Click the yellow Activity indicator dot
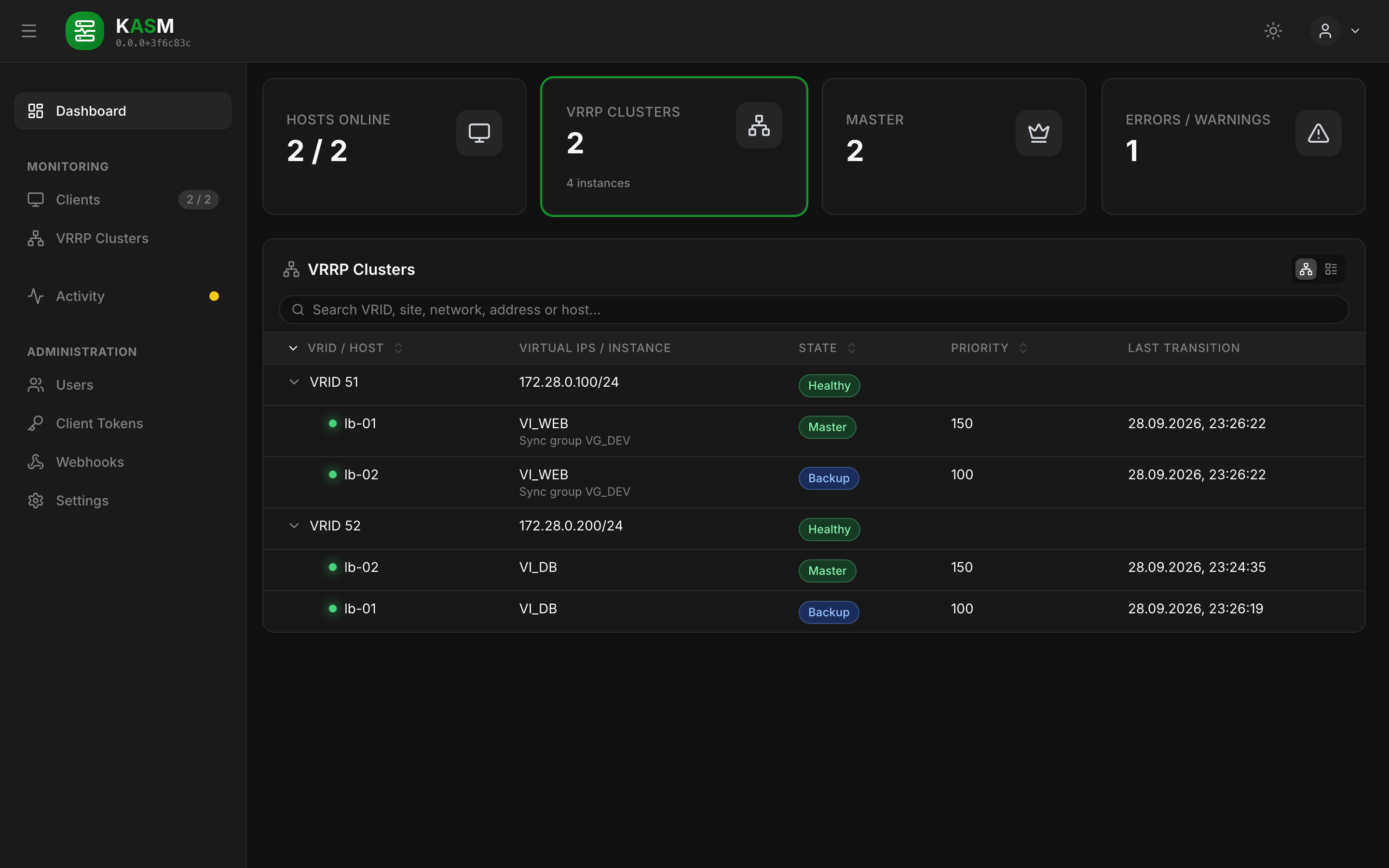The width and height of the screenshot is (1389, 868). pos(214,296)
